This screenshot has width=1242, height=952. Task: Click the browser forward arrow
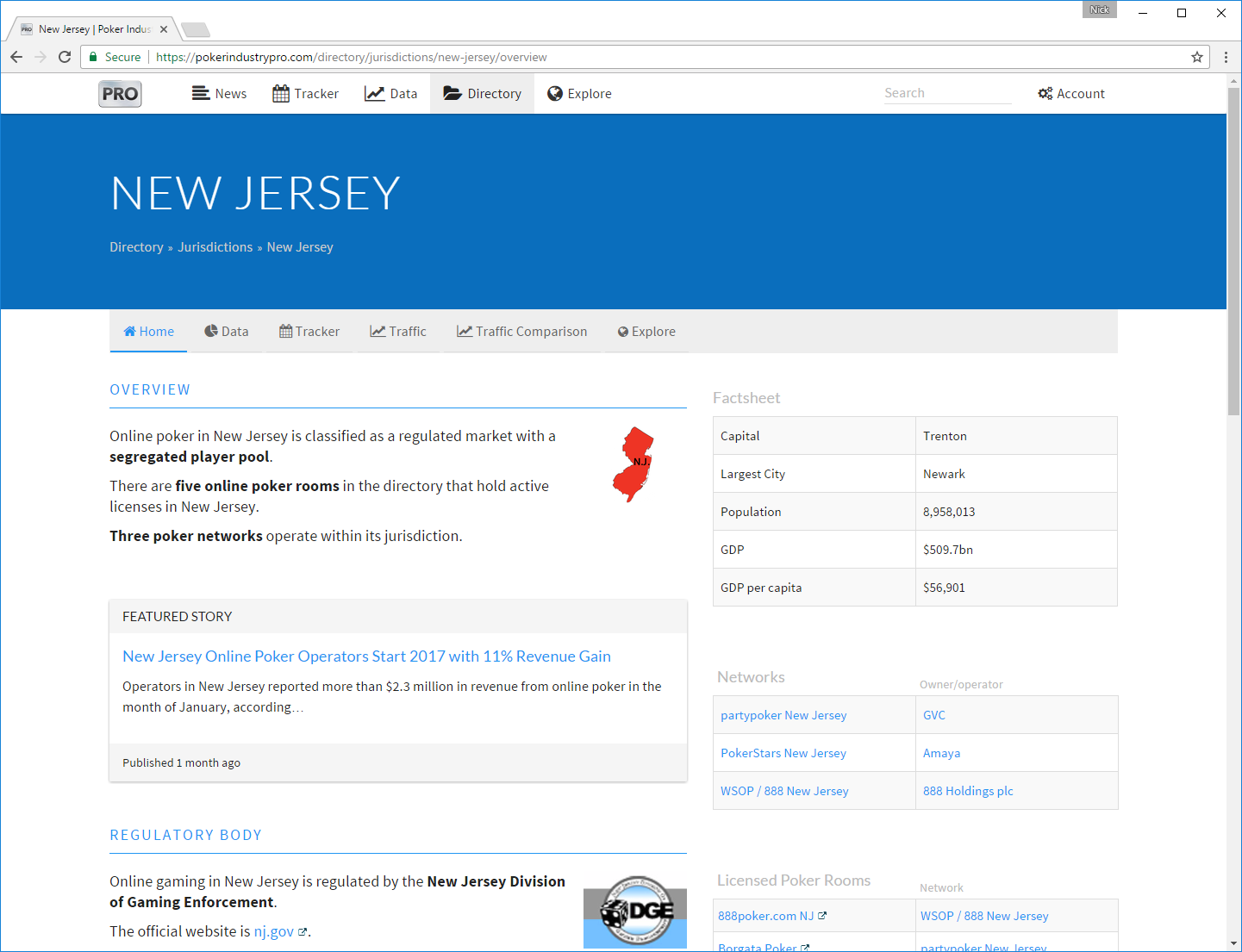point(41,57)
